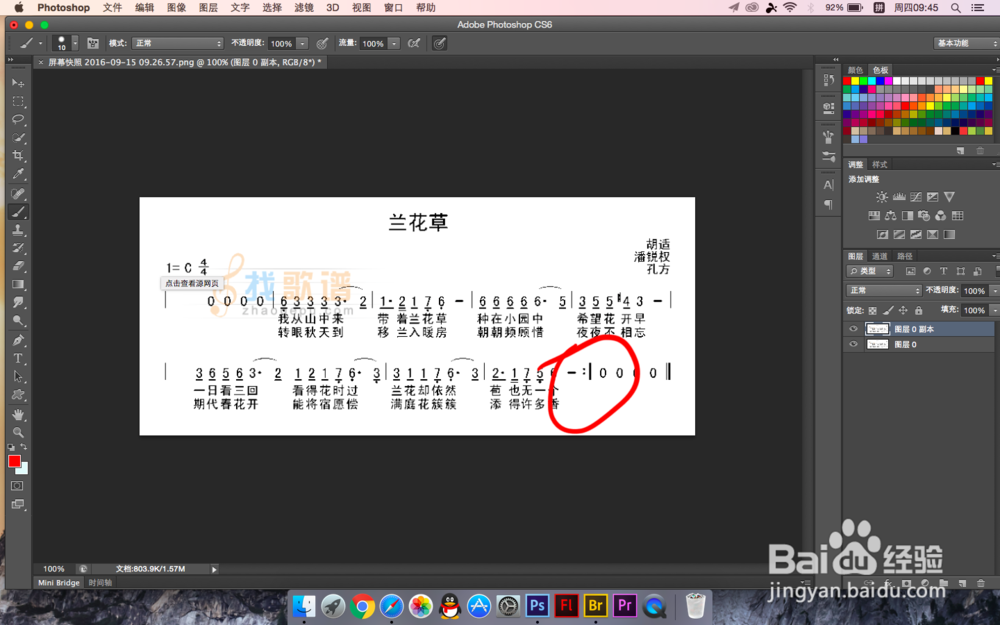
Task: Select the Path Selection tool
Action: click(18, 377)
